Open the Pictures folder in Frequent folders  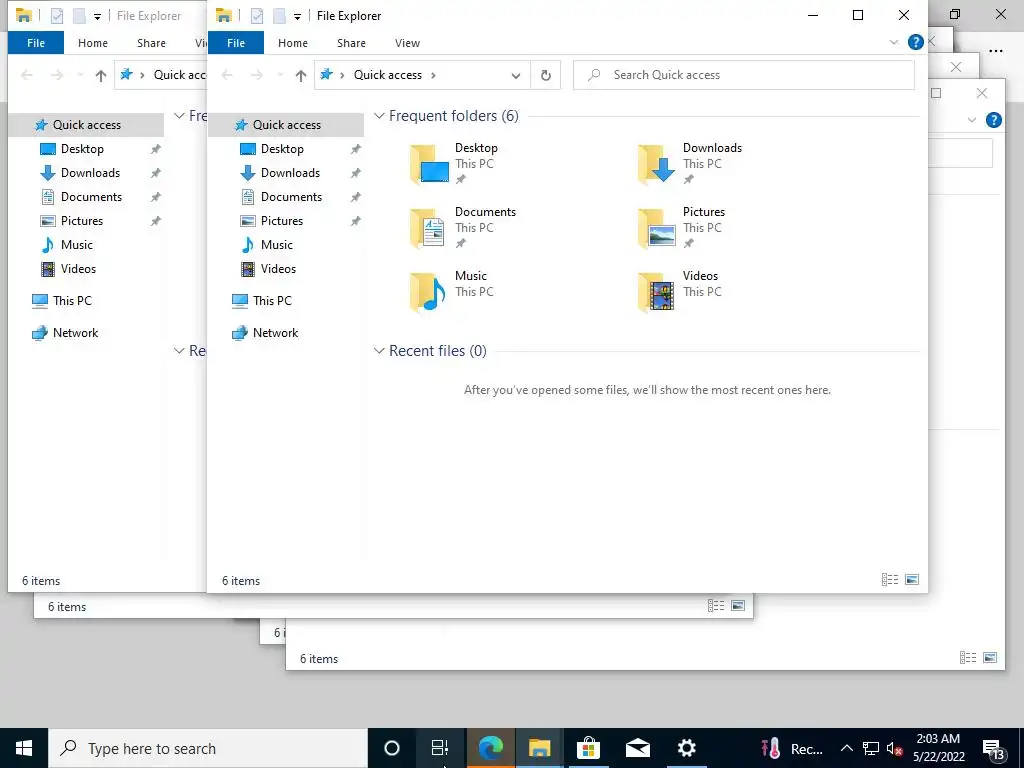682,228
